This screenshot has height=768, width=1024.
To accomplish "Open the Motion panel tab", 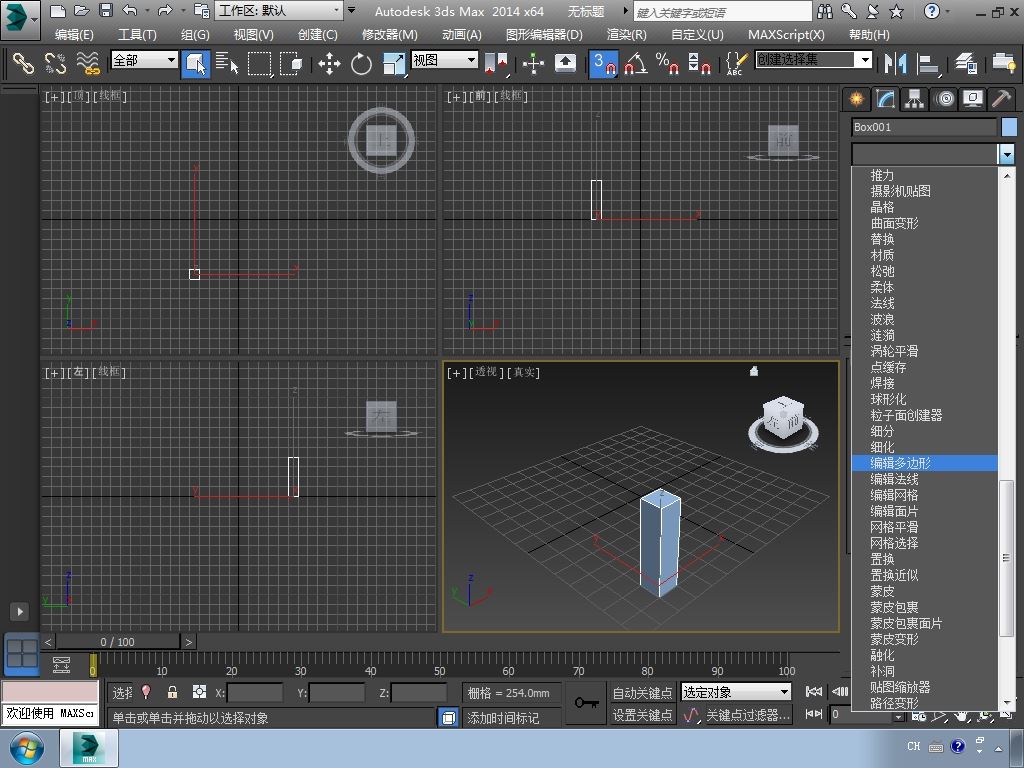I will tap(943, 99).
